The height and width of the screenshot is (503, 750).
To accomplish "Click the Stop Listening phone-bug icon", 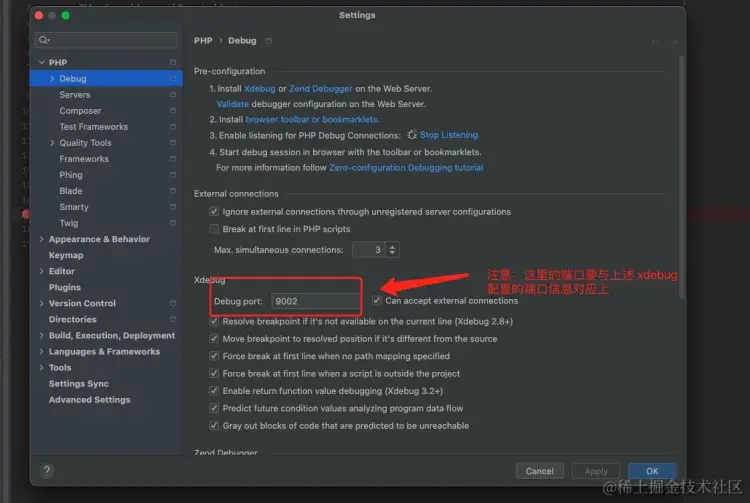I will [412, 135].
